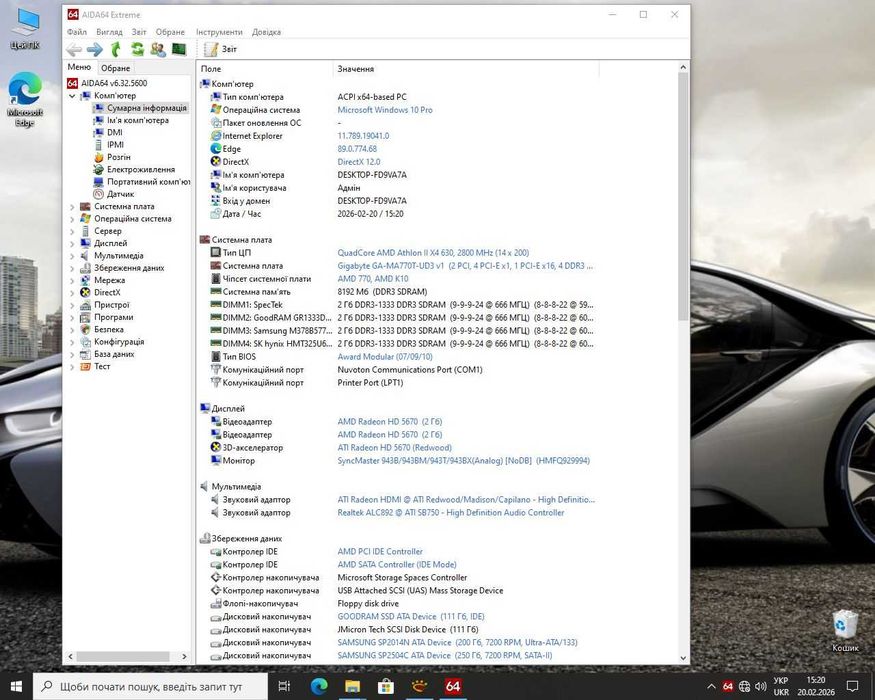Expand the Мультимедіа tree node

pyautogui.click(x=72, y=256)
